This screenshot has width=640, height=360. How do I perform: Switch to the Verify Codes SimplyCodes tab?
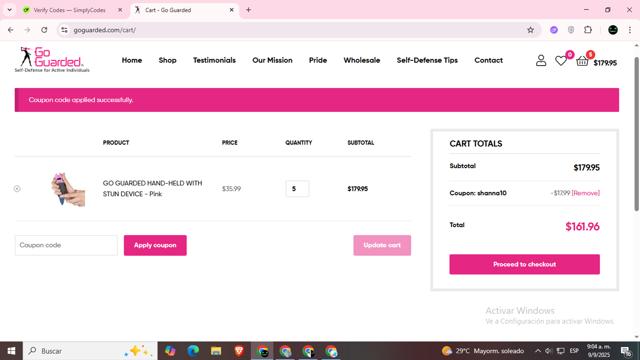click(69, 10)
